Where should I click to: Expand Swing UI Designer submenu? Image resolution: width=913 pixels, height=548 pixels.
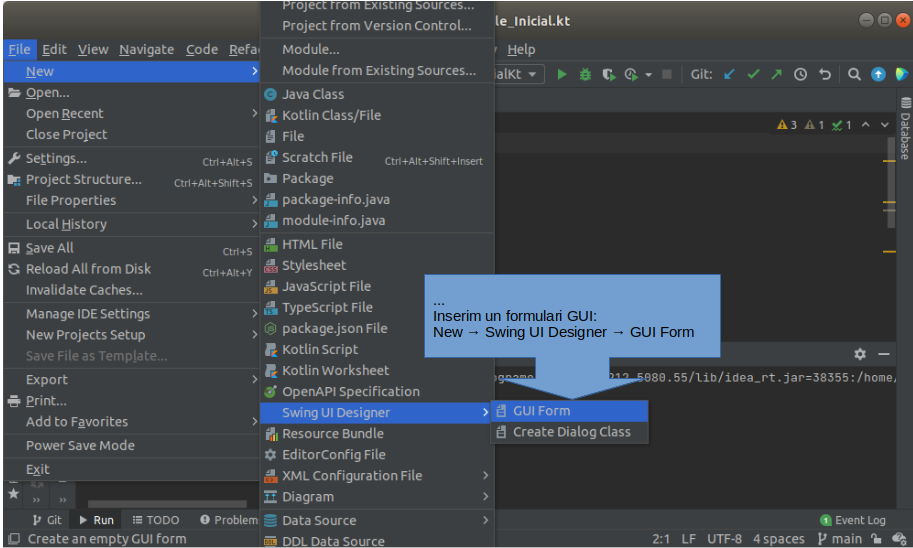376,413
